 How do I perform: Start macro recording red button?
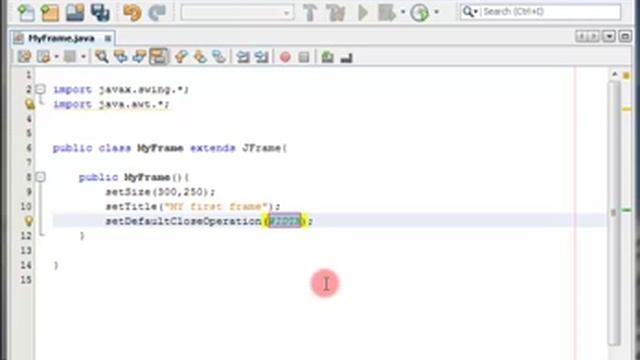click(x=285, y=57)
